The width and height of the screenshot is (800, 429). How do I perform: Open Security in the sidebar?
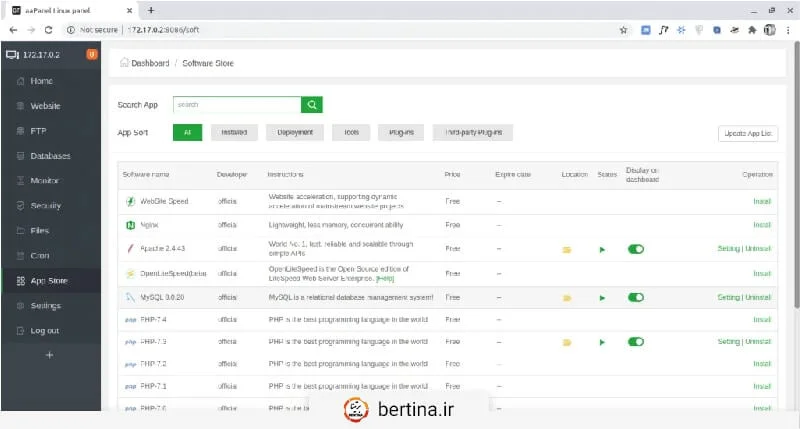(x=51, y=206)
